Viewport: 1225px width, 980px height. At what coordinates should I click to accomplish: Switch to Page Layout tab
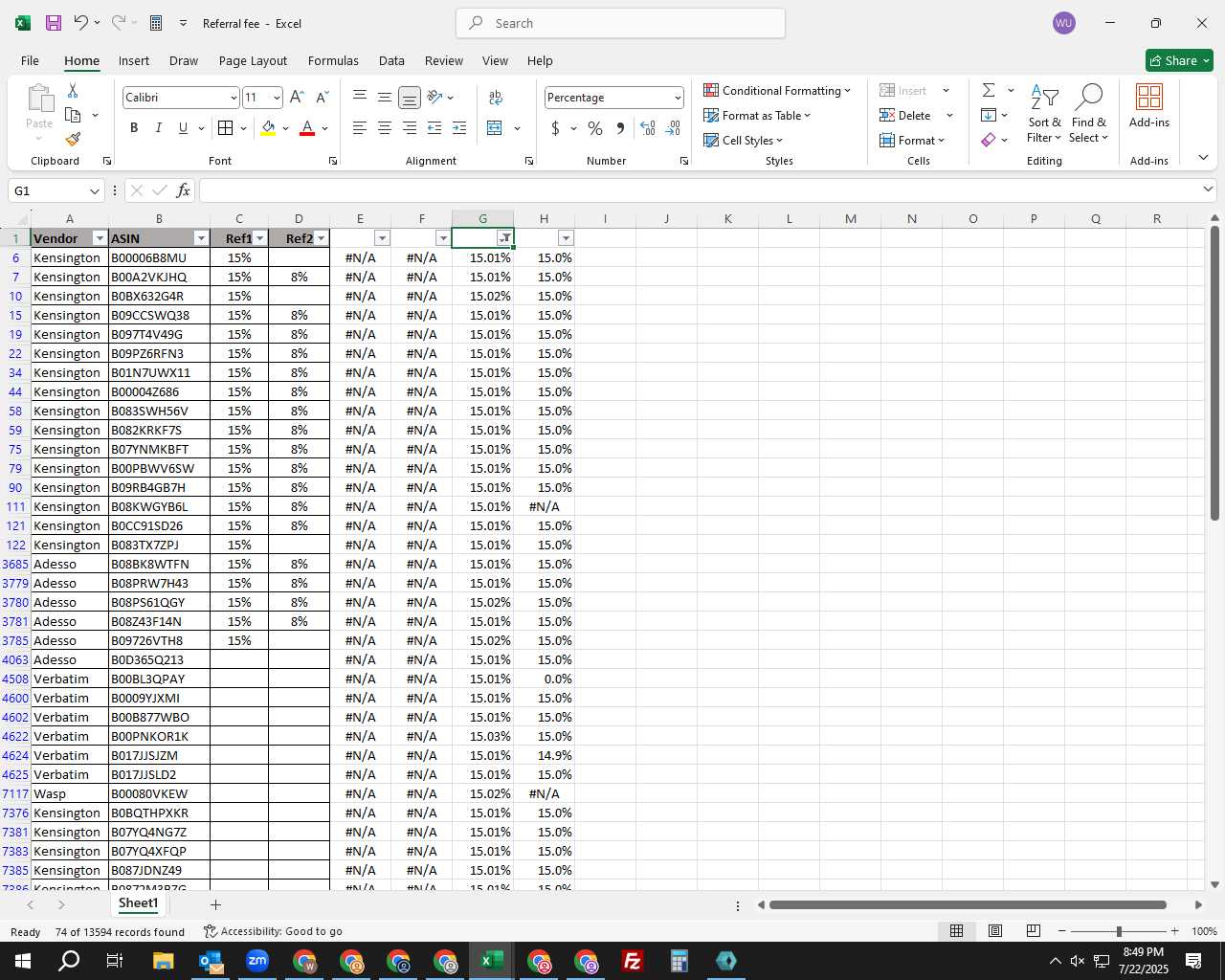[253, 60]
